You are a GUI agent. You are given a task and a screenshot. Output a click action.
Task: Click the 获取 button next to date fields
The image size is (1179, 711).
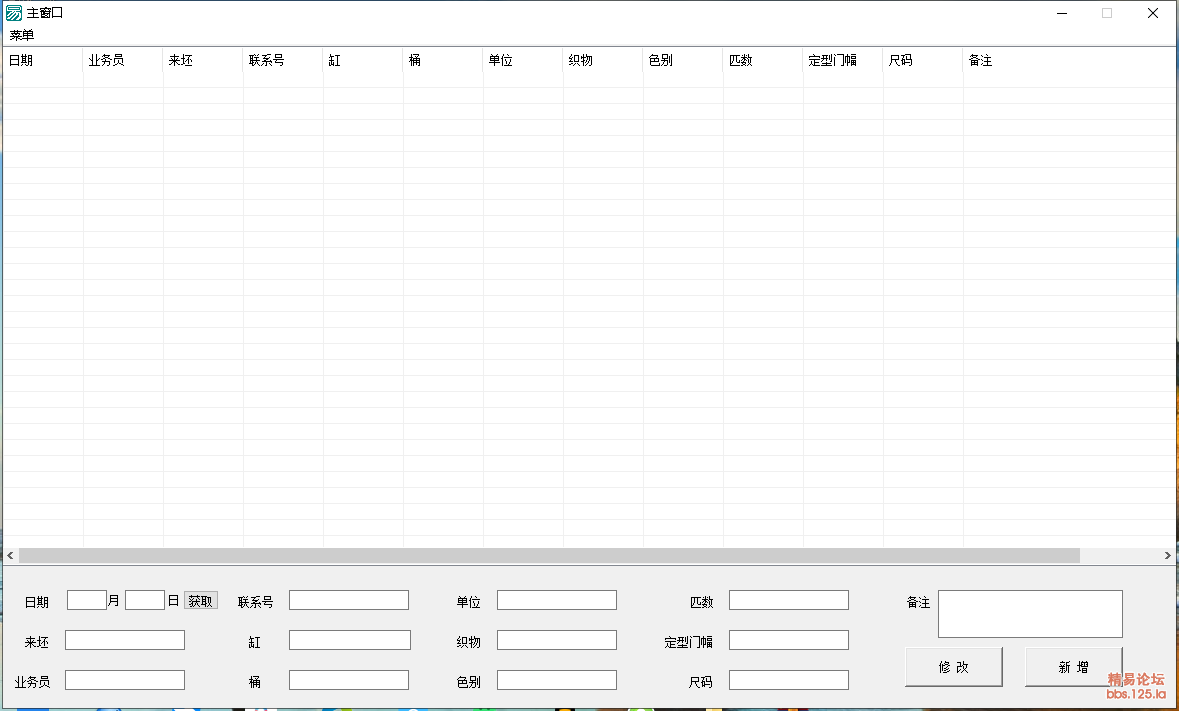click(x=200, y=601)
